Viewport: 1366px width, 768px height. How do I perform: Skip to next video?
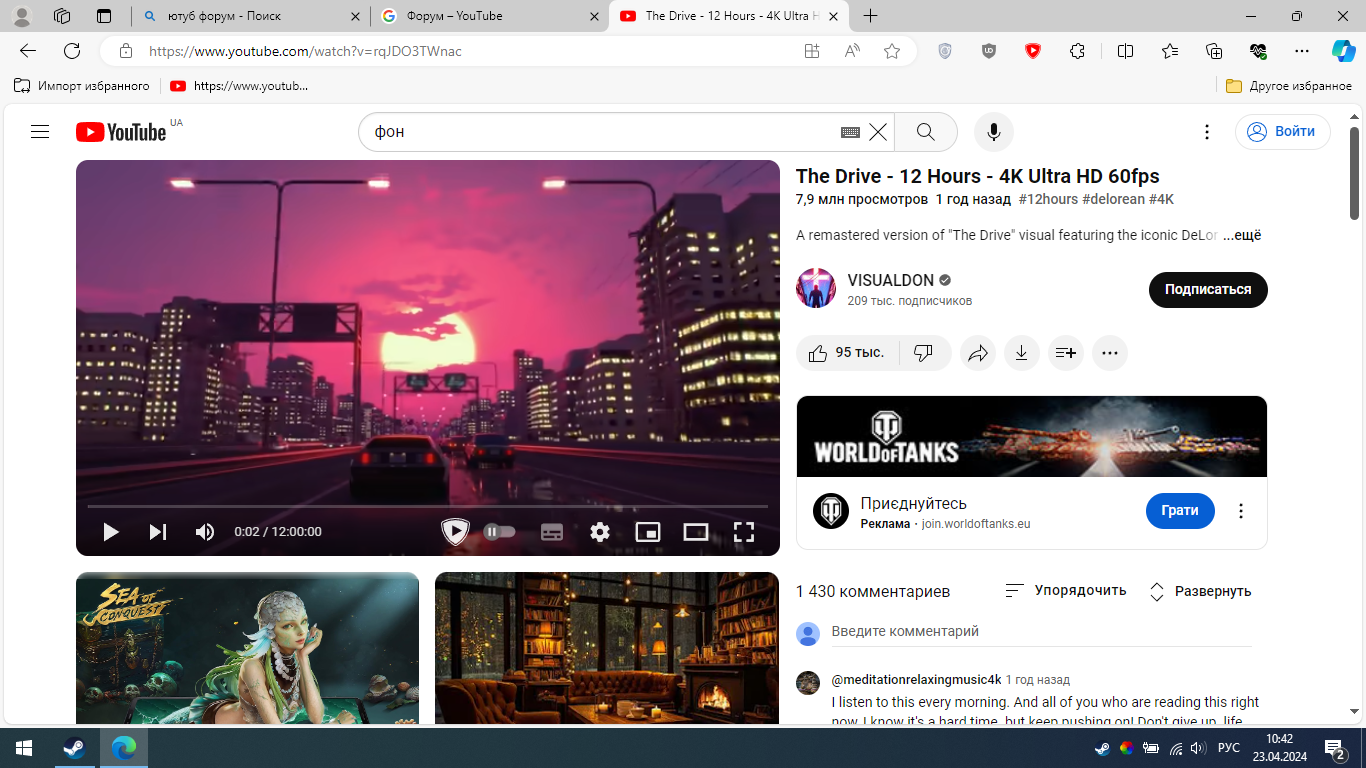[158, 532]
